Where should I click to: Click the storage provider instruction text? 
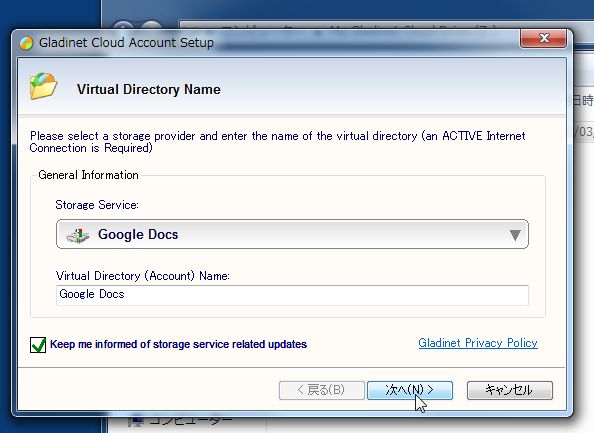tap(277, 142)
